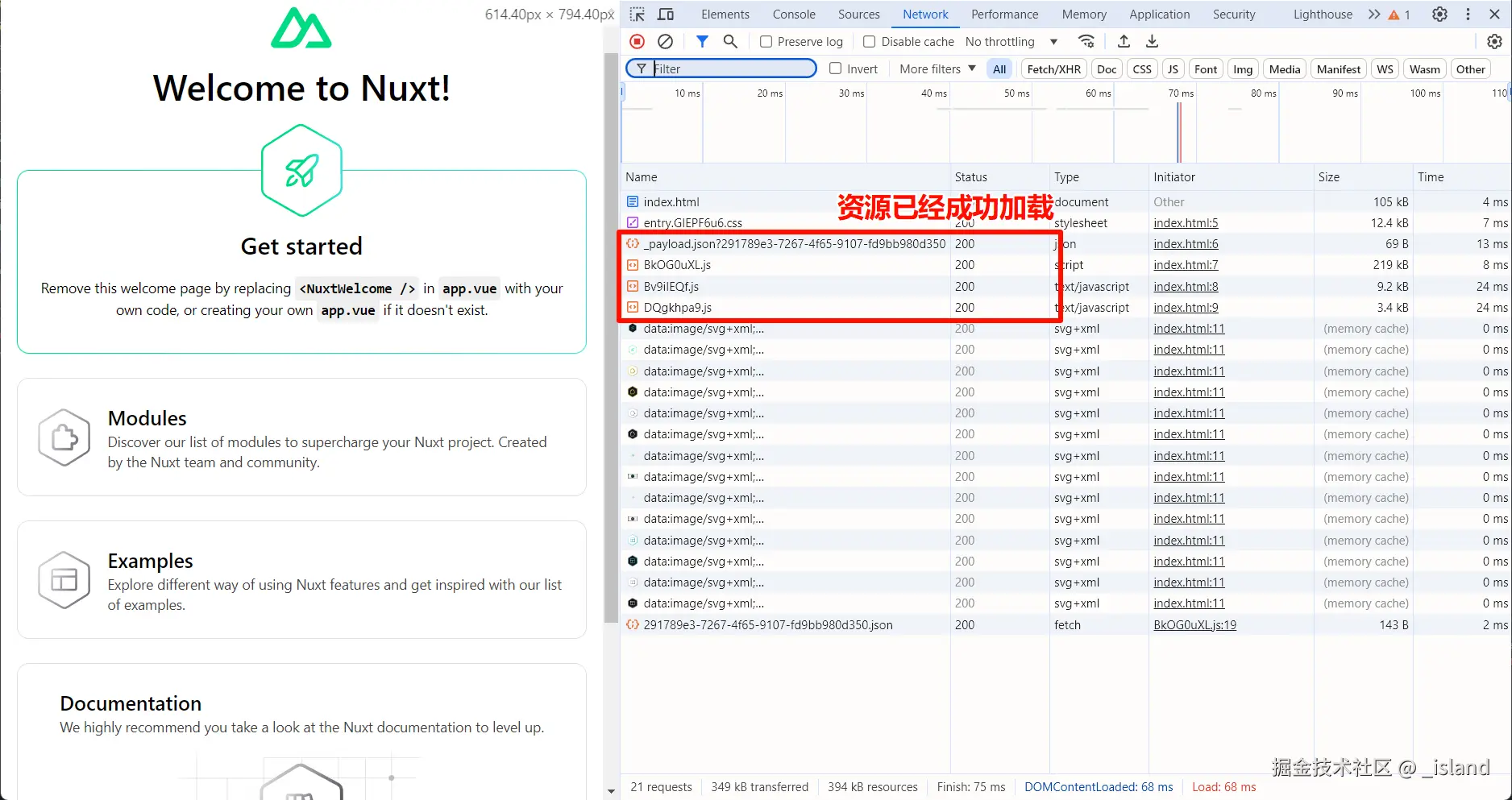Open the Network panel settings gear
The image size is (1512, 800).
pos(1494,41)
